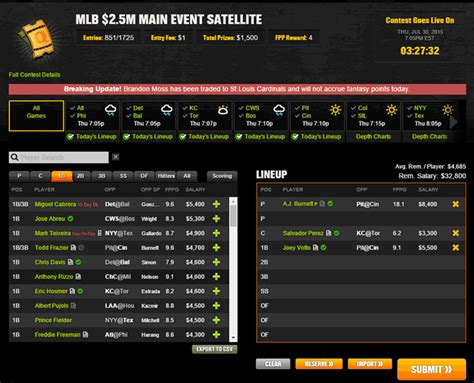Screen dimensions: 474x383
Task: Open Salvador Perez's notes icon in lineup
Action: [x=328, y=233]
